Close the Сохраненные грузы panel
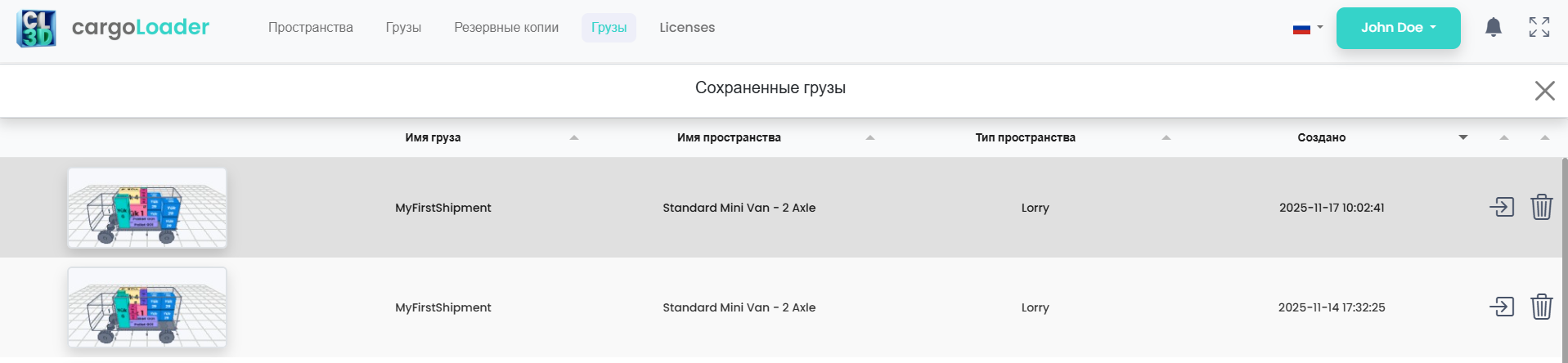The image size is (1568, 363). 1544,91
